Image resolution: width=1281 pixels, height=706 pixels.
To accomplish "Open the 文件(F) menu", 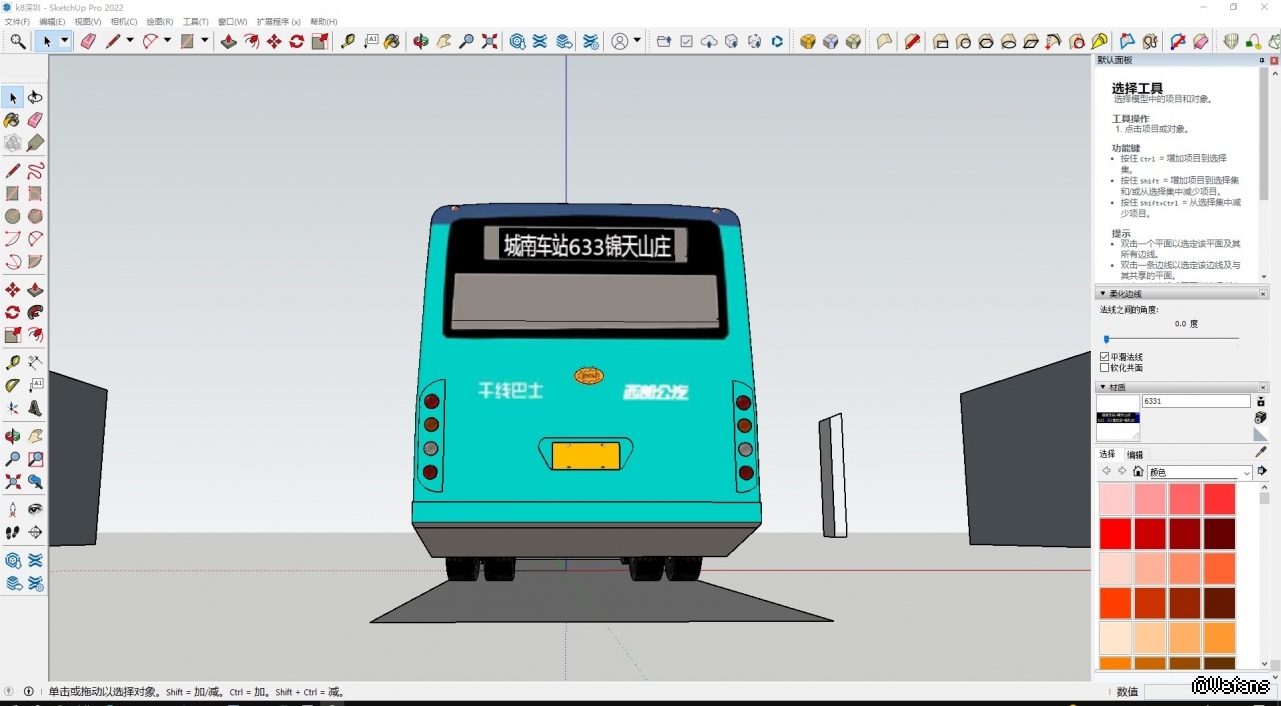I will [x=17, y=22].
